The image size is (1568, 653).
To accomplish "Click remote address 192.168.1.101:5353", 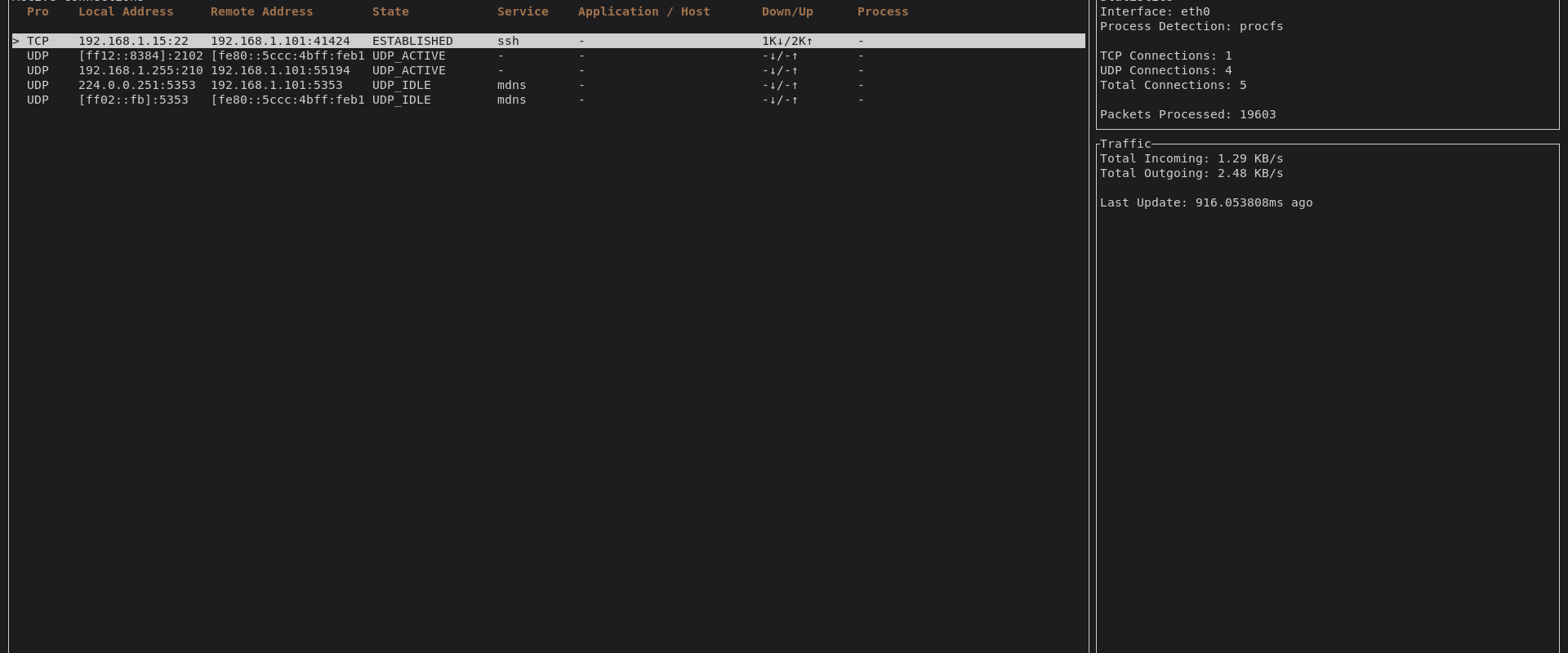I will click(277, 85).
